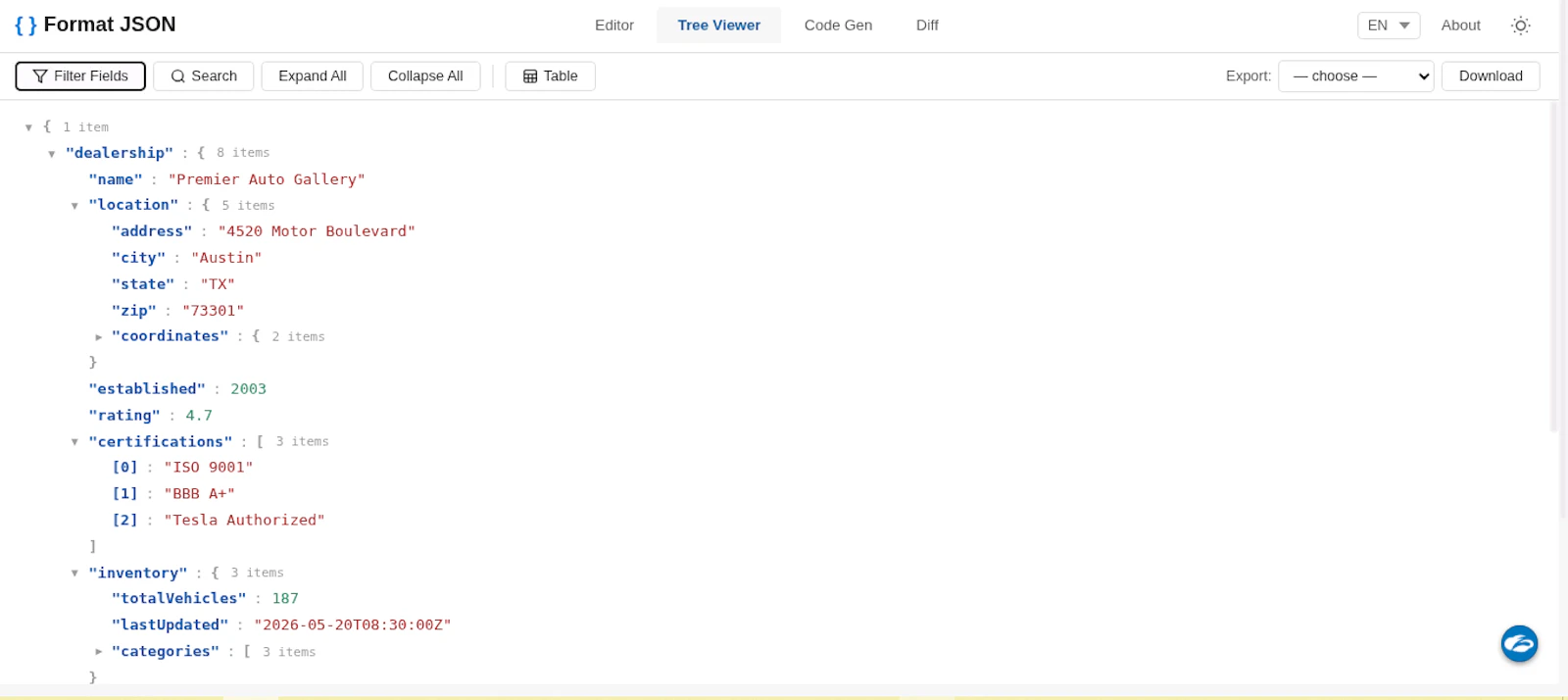This screenshot has height=700, width=1568.
Task: Collapse the "certifications" array
Action: [x=74, y=442]
